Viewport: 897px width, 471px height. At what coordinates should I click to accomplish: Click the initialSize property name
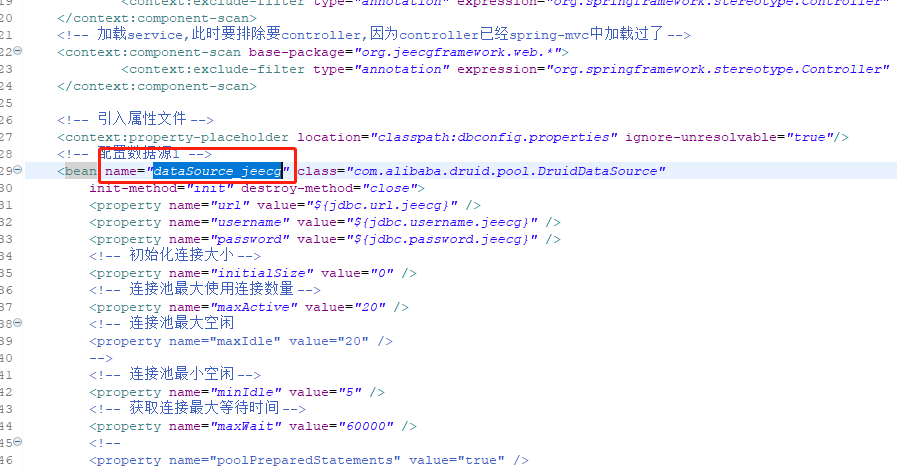pyautogui.click(x=262, y=273)
